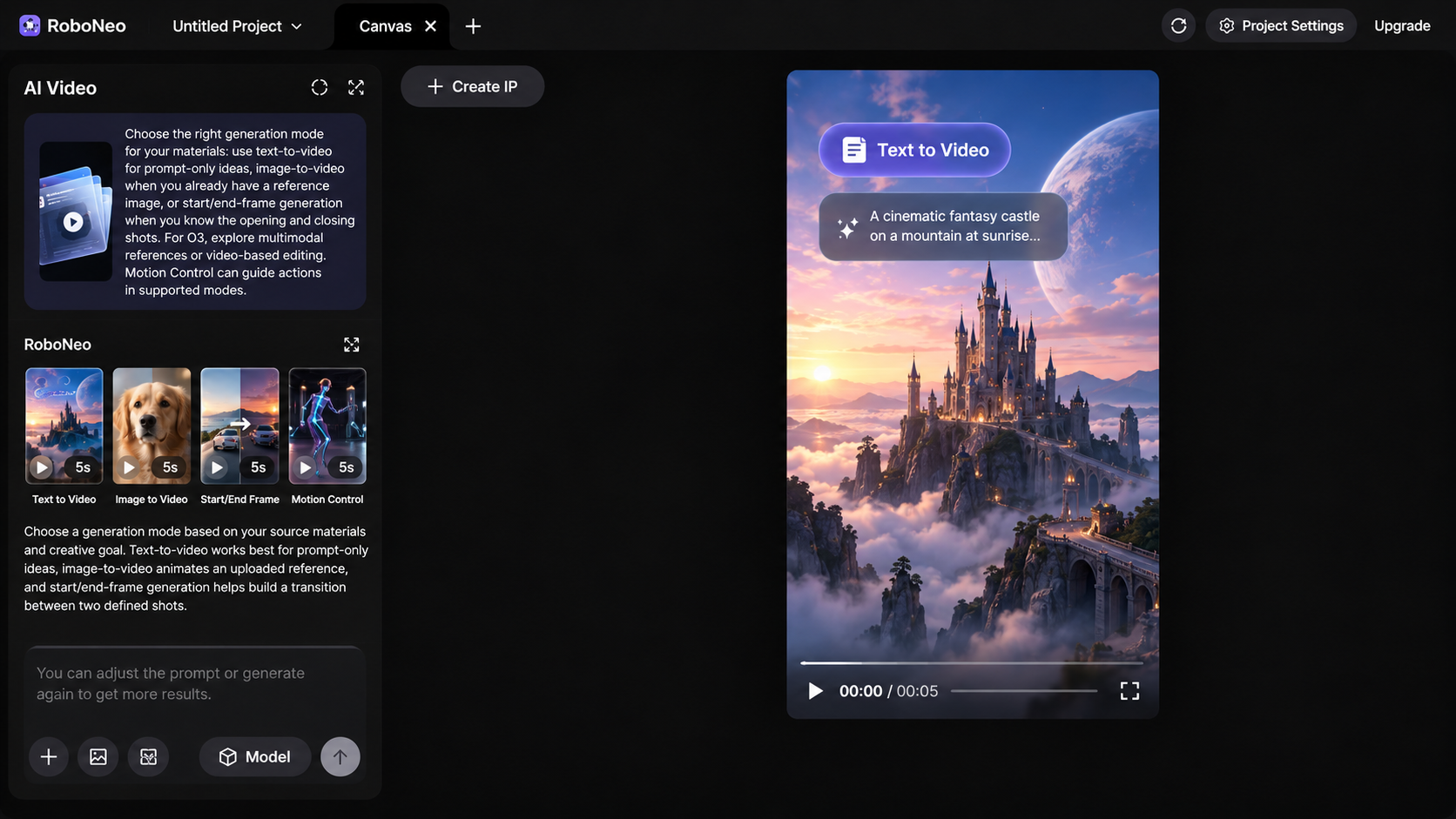This screenshot has width=1456, height=819.
Task: Open the Untitled Project dropdown
Action: pyautogui.click(x=237, y=26)
